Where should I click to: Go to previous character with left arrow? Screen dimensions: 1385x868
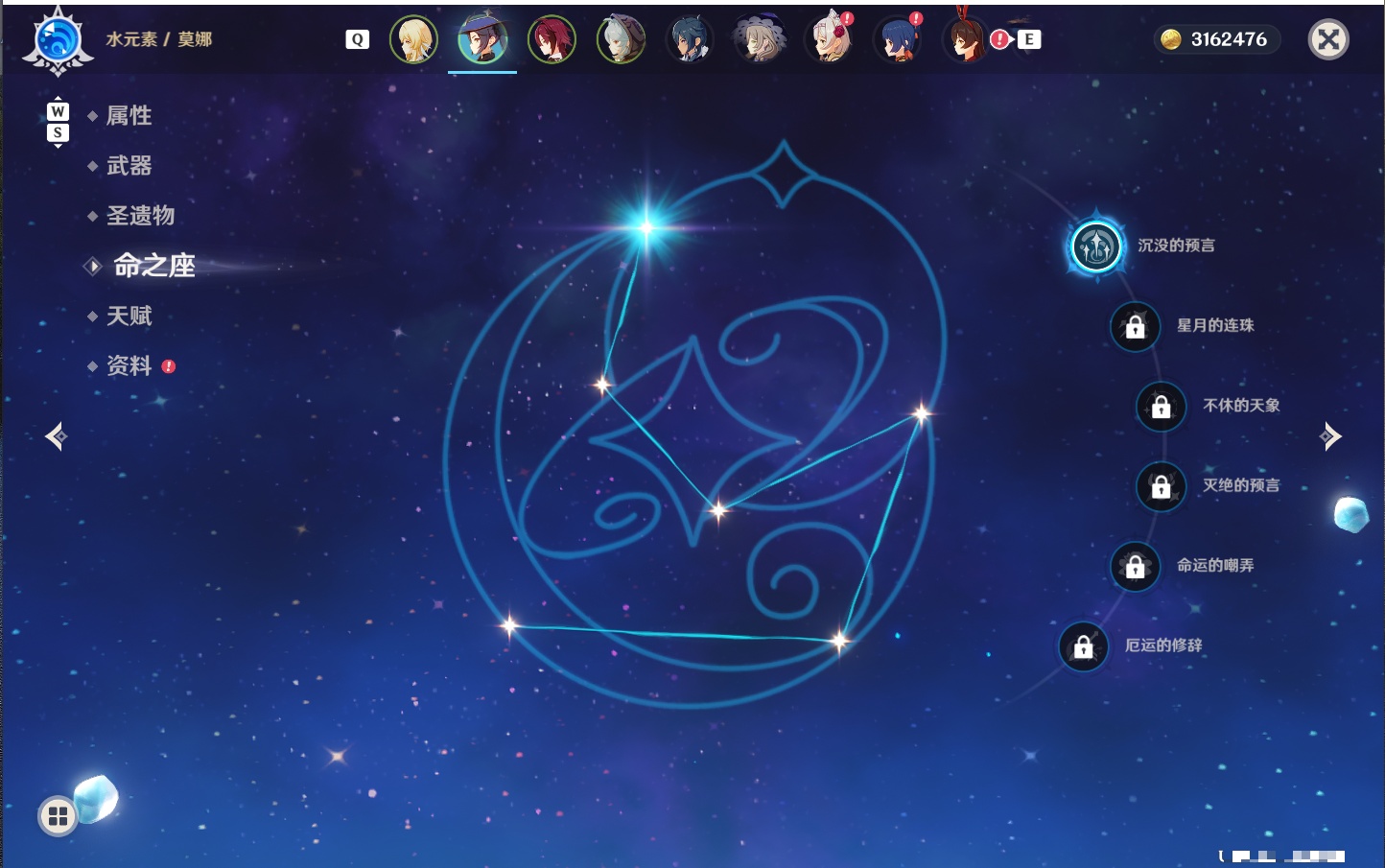pos(56,436)
